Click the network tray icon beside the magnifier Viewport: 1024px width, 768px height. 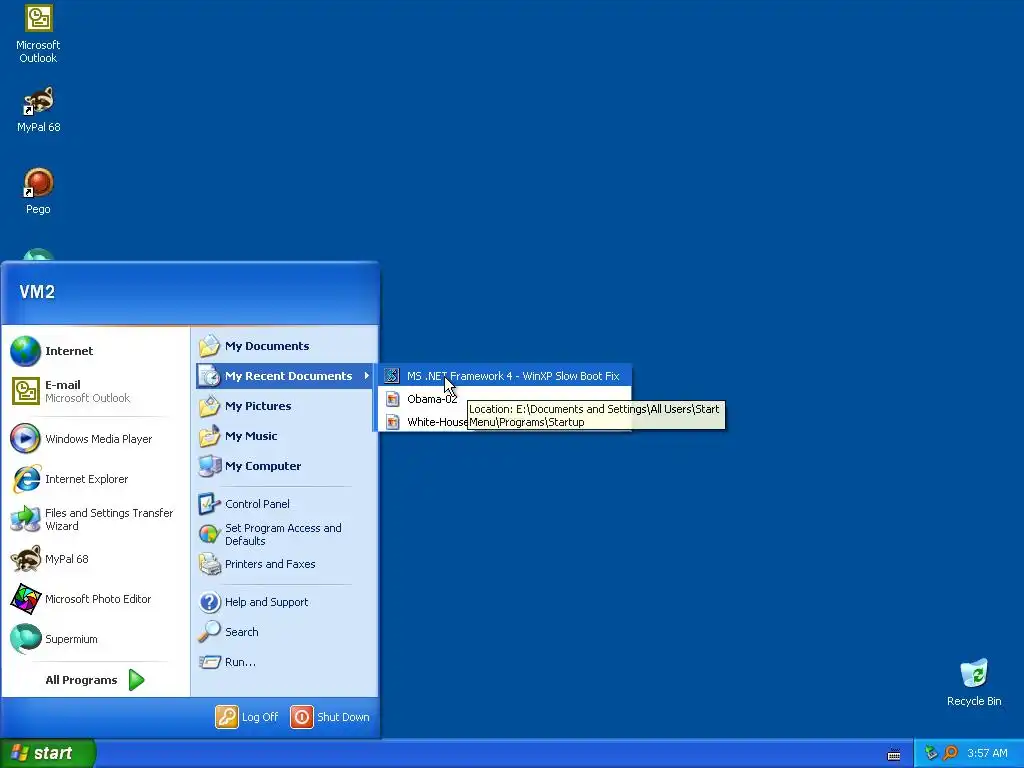pyautogui.click(x=931, y=753)
